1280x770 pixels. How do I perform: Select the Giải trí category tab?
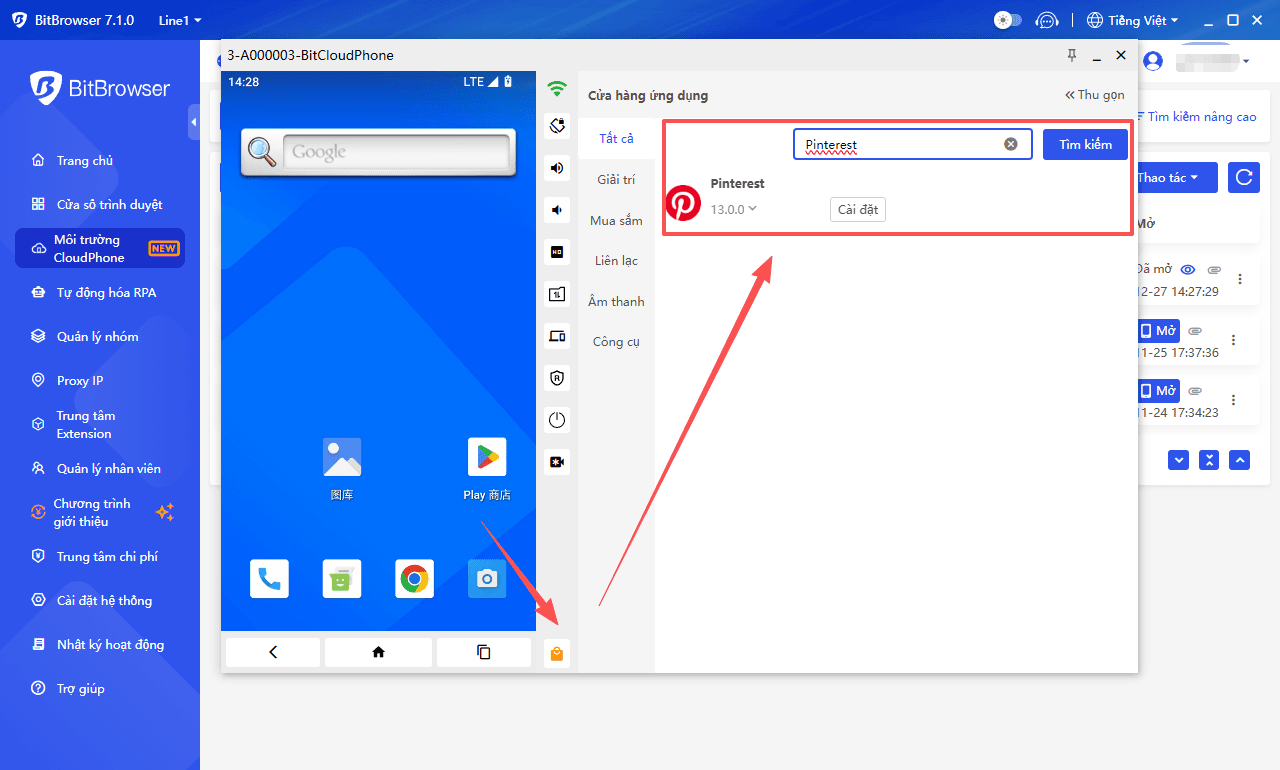click(x=616, y=180)
